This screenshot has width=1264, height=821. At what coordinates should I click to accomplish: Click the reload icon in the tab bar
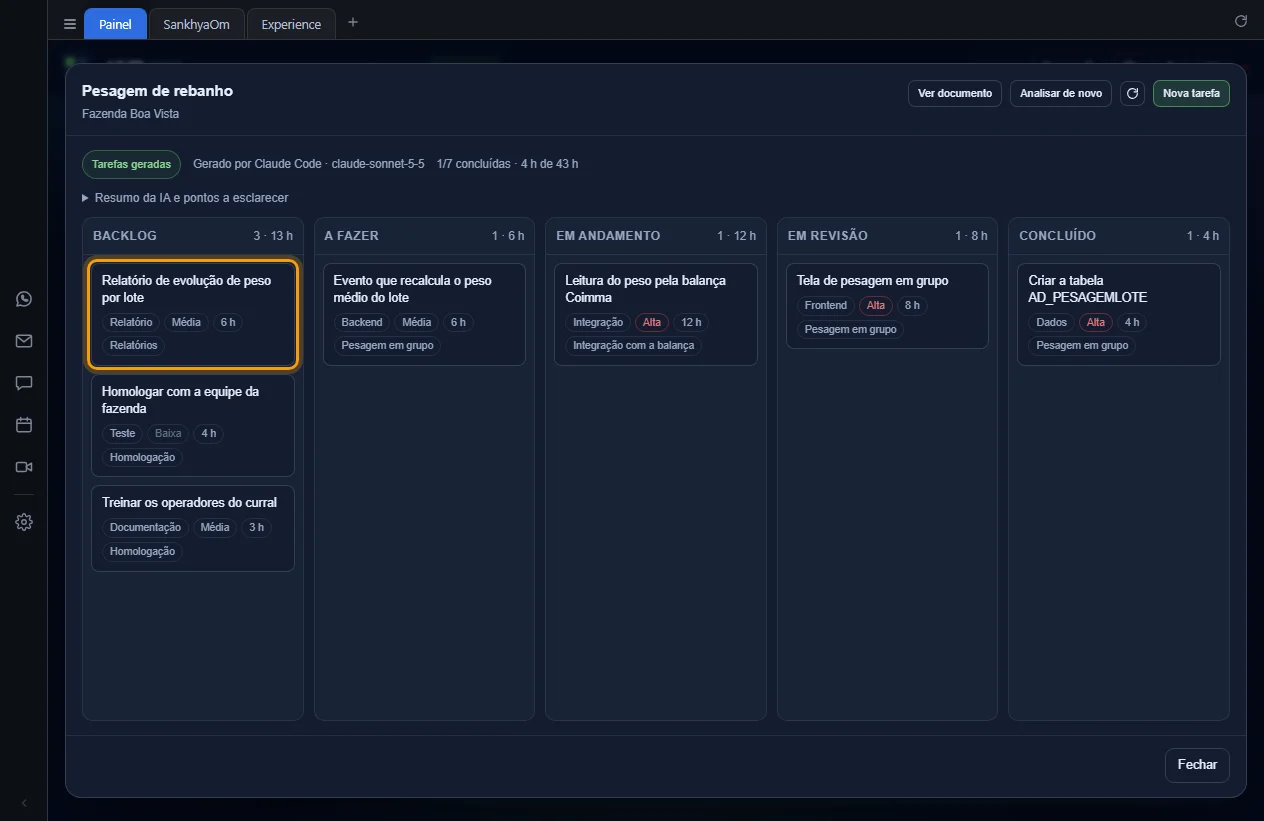point(1241,21)
